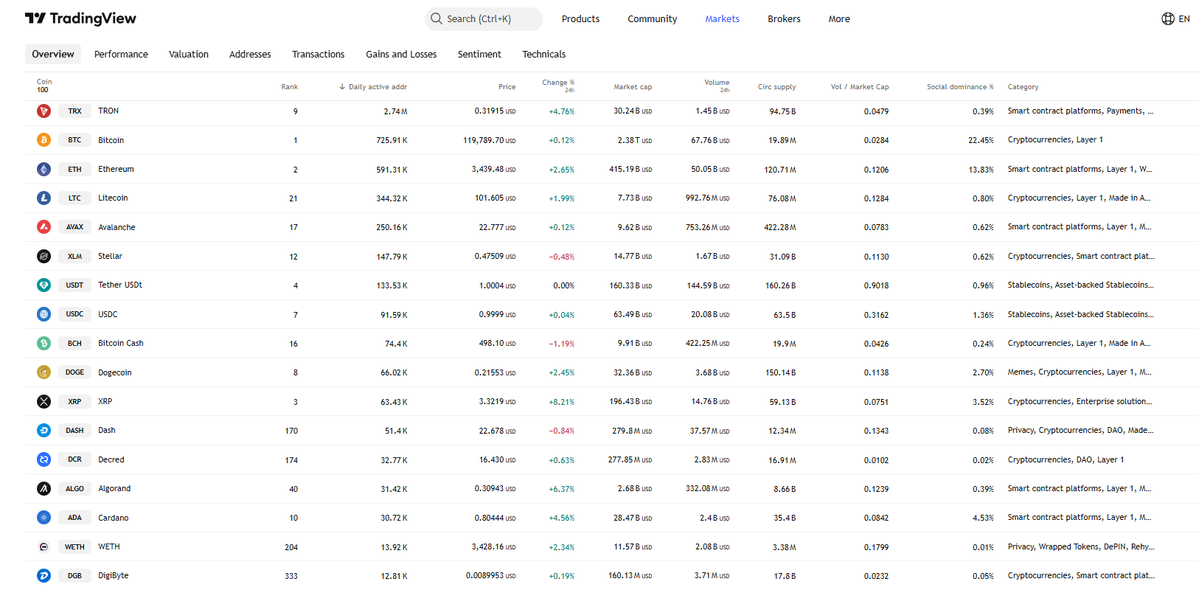Click the Cardano coin icon

point(44,517)
